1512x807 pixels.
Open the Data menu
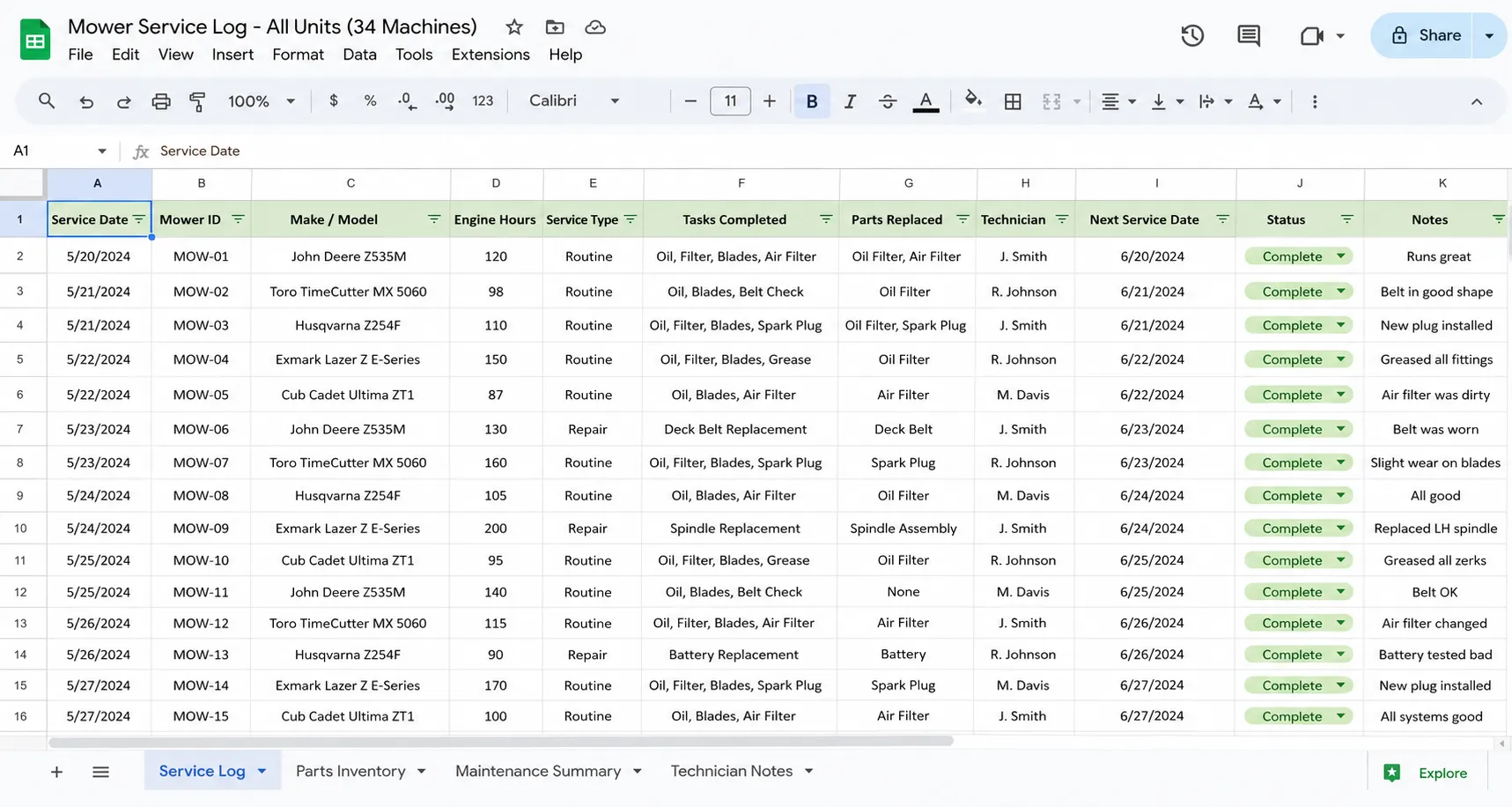click(359, 55)
